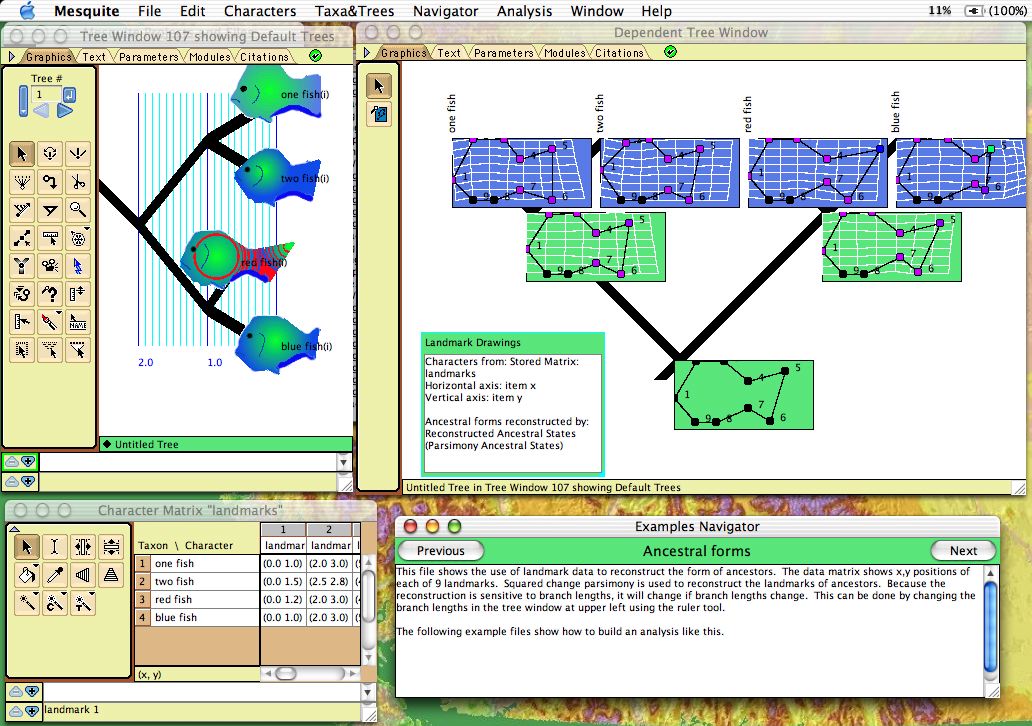Screen dimensions: 1032x726
Task: Select the red fish taxon row
Action: [x=175, y=600]
